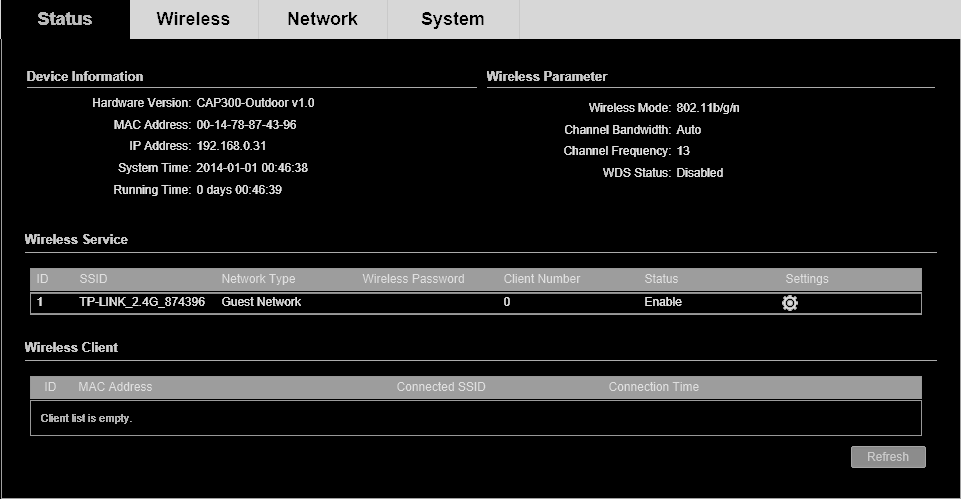Viewport: 961px width, 499px height.
Task: Click the MAC Address header in Wireless Client
Action: point(115,387)
